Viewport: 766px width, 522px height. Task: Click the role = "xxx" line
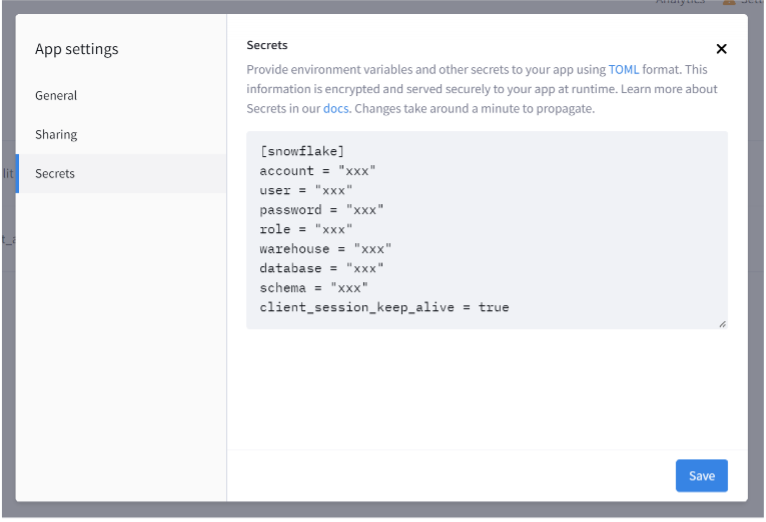[306, 230]
